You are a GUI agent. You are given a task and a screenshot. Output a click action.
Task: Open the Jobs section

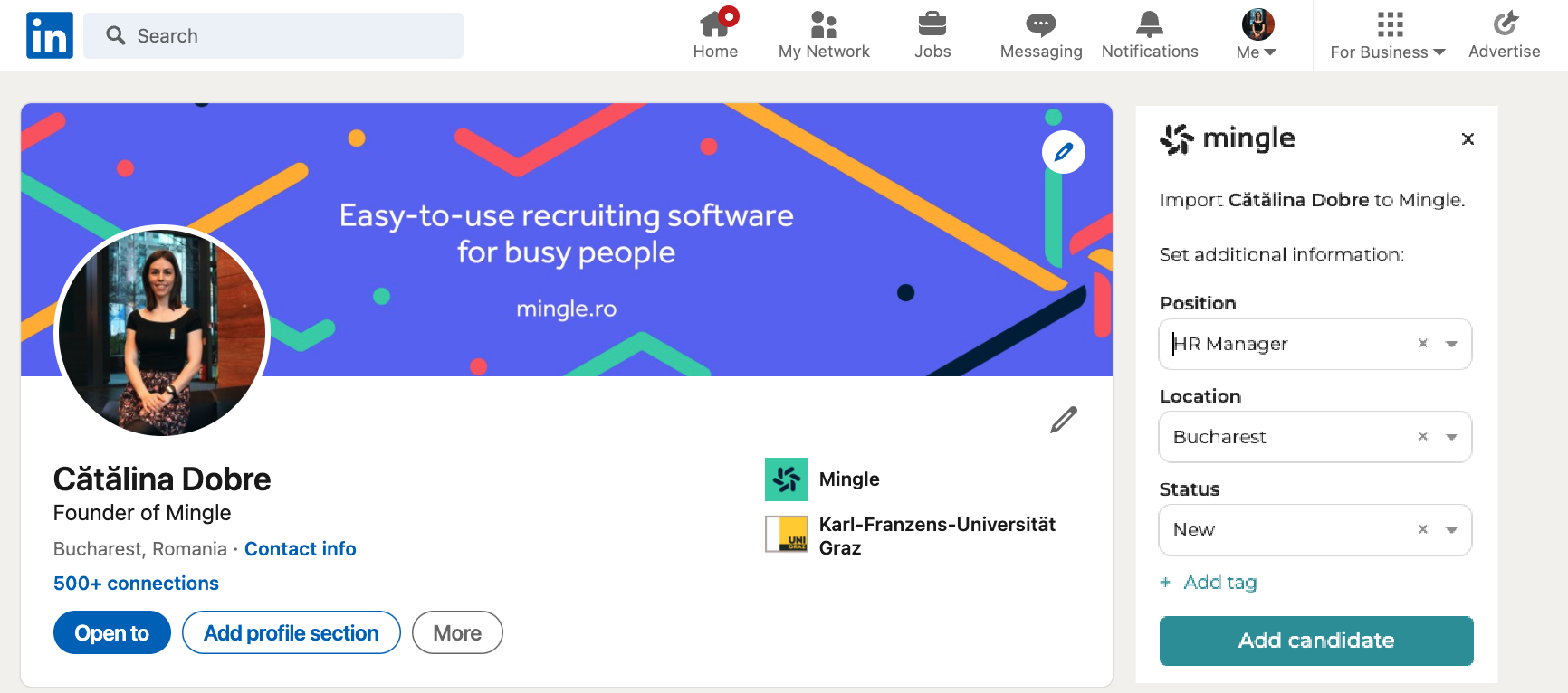(x=932, y=34)
